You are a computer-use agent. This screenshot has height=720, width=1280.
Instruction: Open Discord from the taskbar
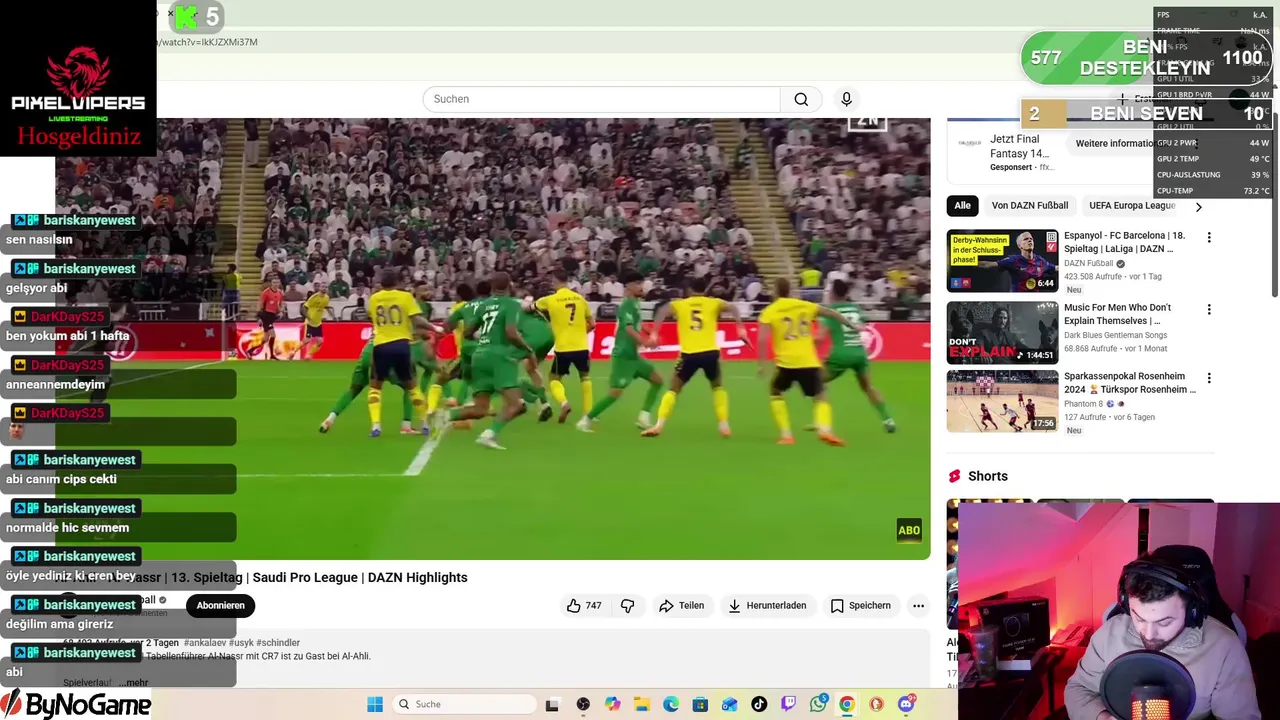coord(906,704)
